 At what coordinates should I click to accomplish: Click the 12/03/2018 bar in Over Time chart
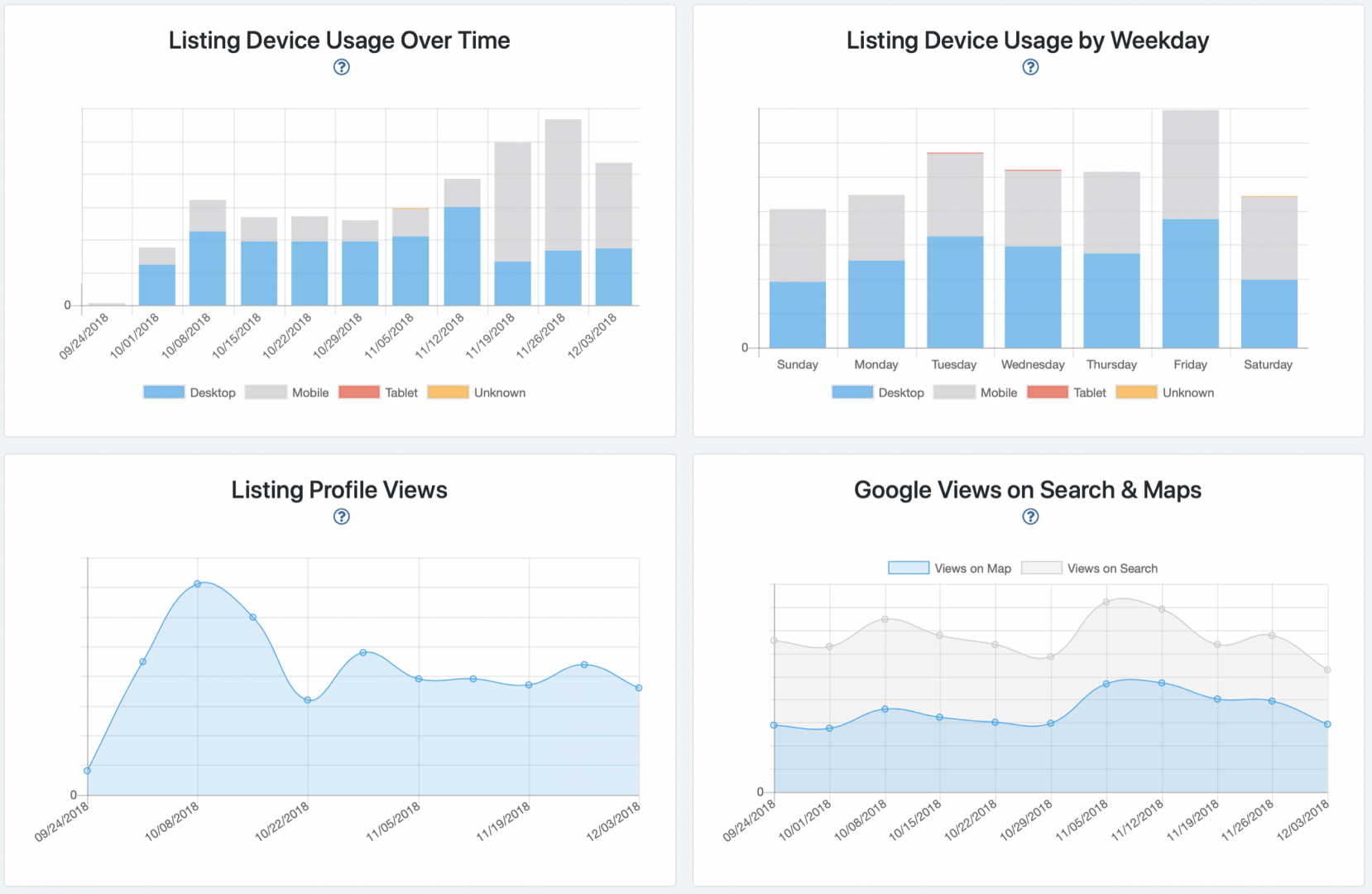614,234
